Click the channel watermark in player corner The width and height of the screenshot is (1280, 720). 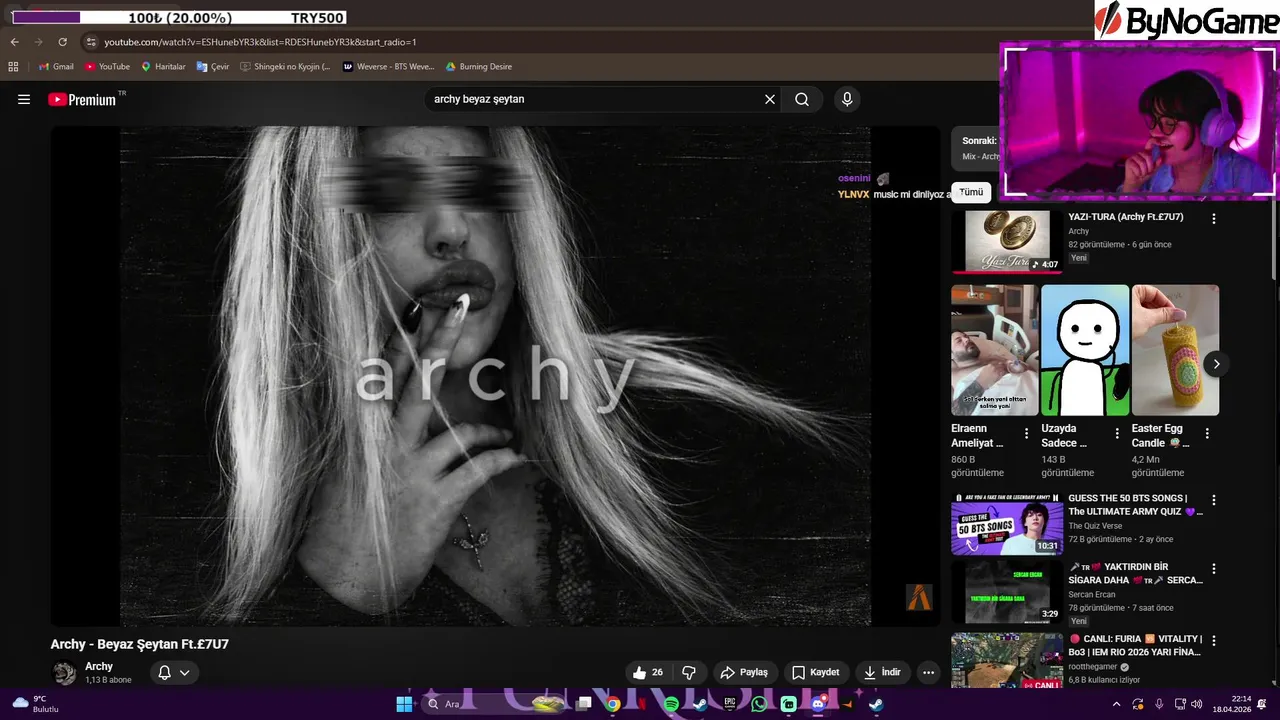click(919, 597)
